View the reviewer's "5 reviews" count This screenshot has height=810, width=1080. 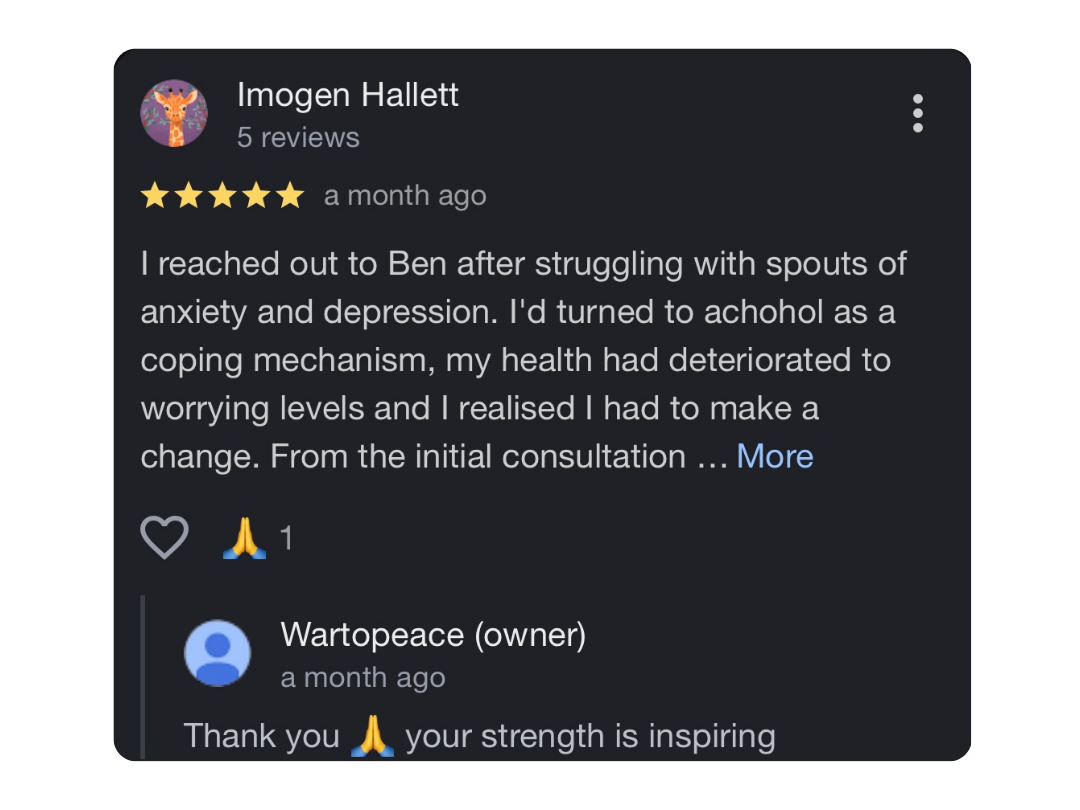[298, 137]
